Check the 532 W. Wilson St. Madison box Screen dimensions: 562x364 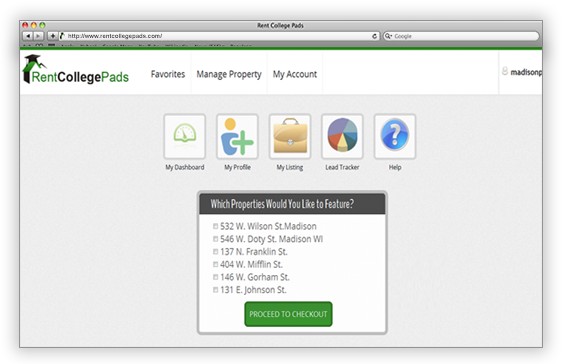(215, 226)
